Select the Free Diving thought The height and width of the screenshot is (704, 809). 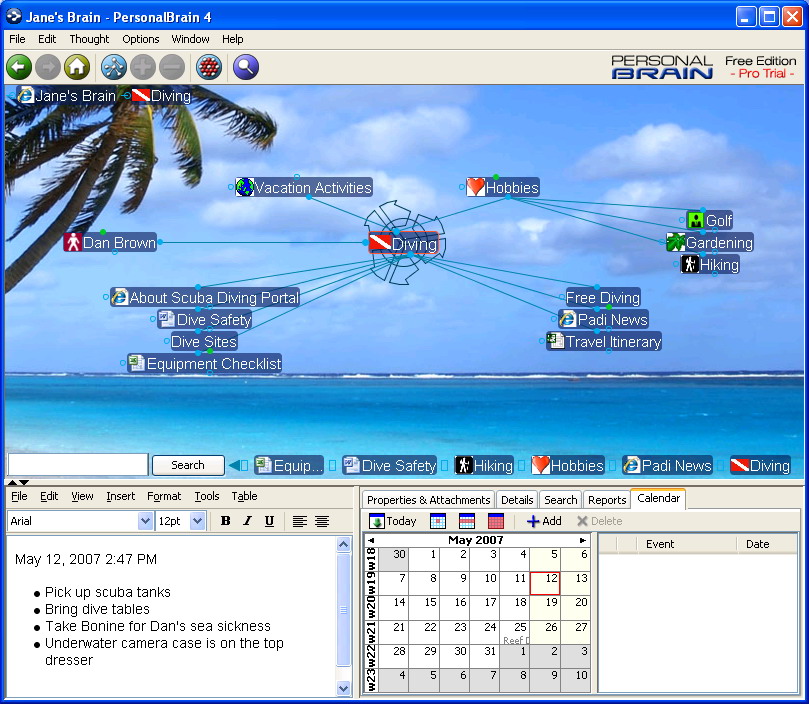pos(603,298)
